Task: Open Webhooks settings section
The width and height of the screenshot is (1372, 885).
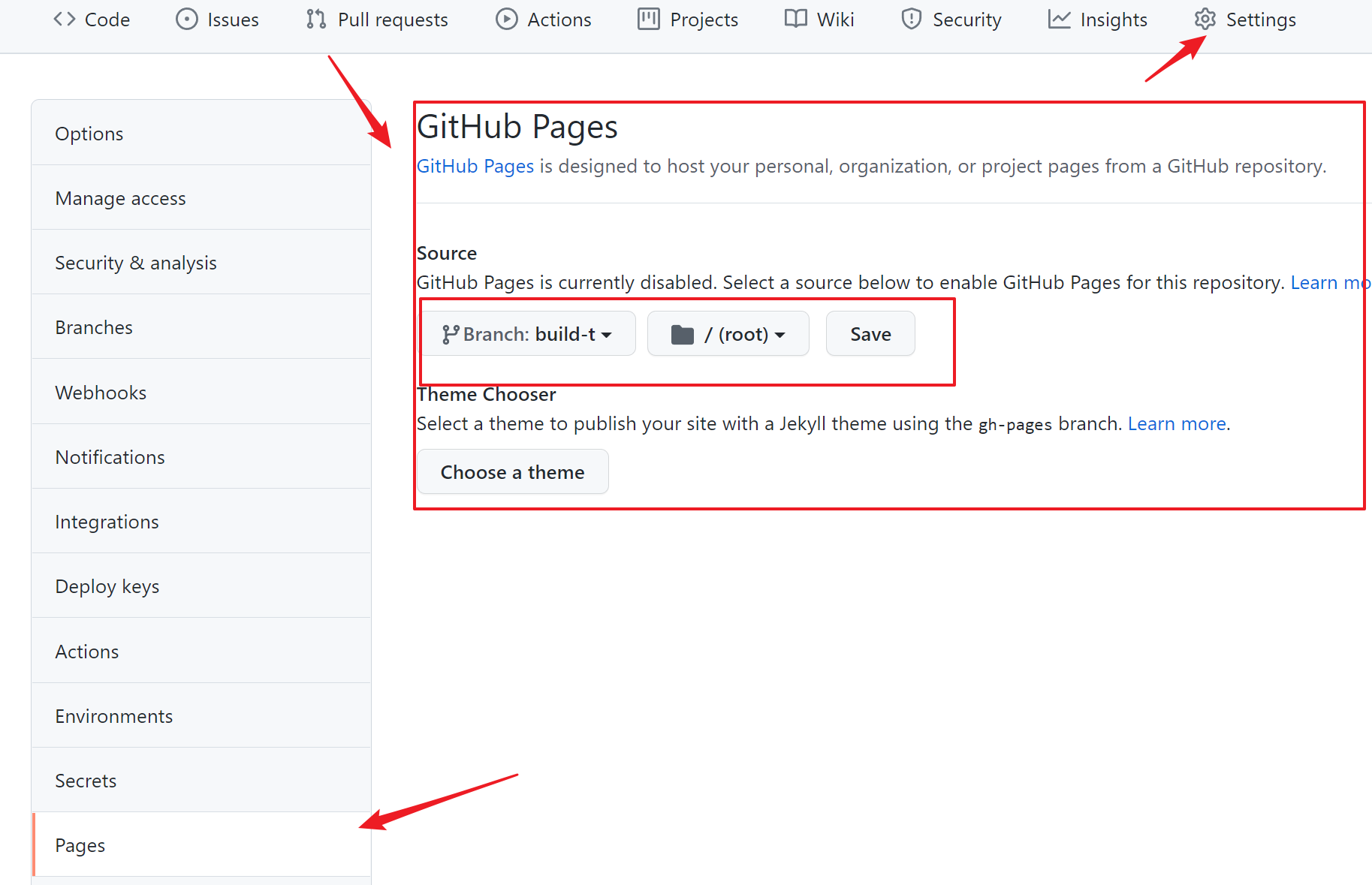Action: click(x=101, y=393)
